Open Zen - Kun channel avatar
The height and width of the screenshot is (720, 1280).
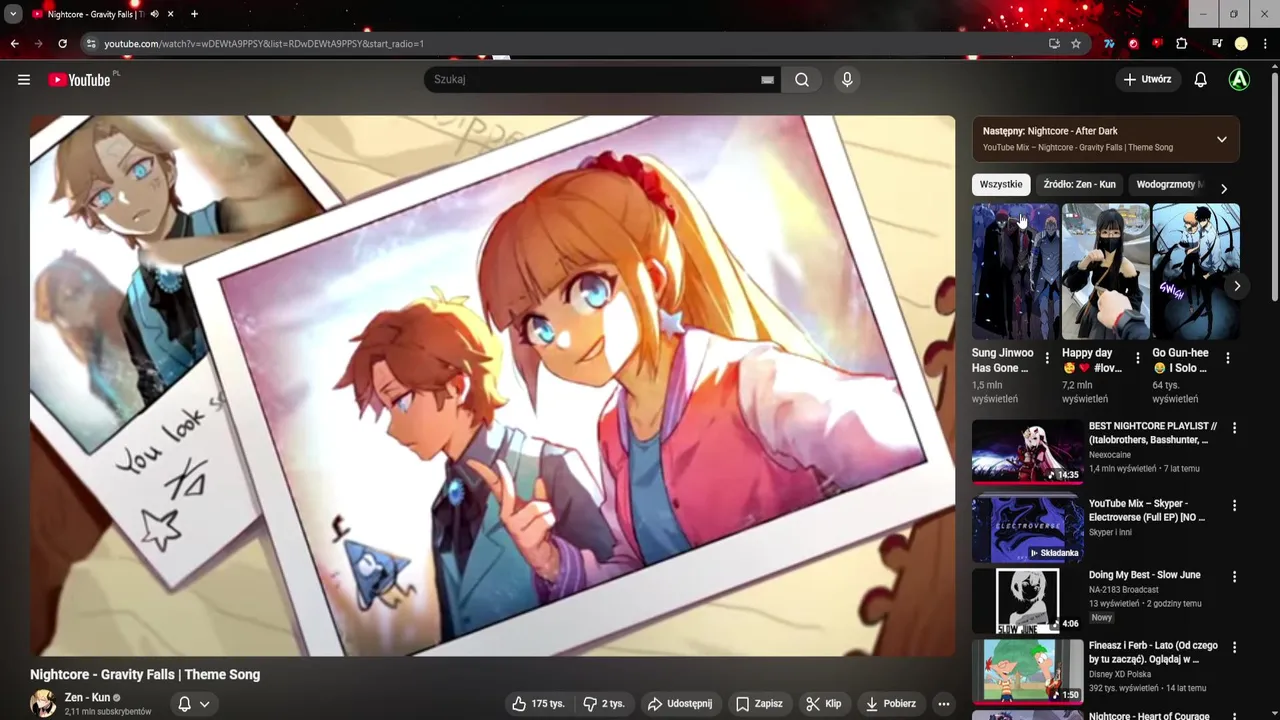coord(43,703)
